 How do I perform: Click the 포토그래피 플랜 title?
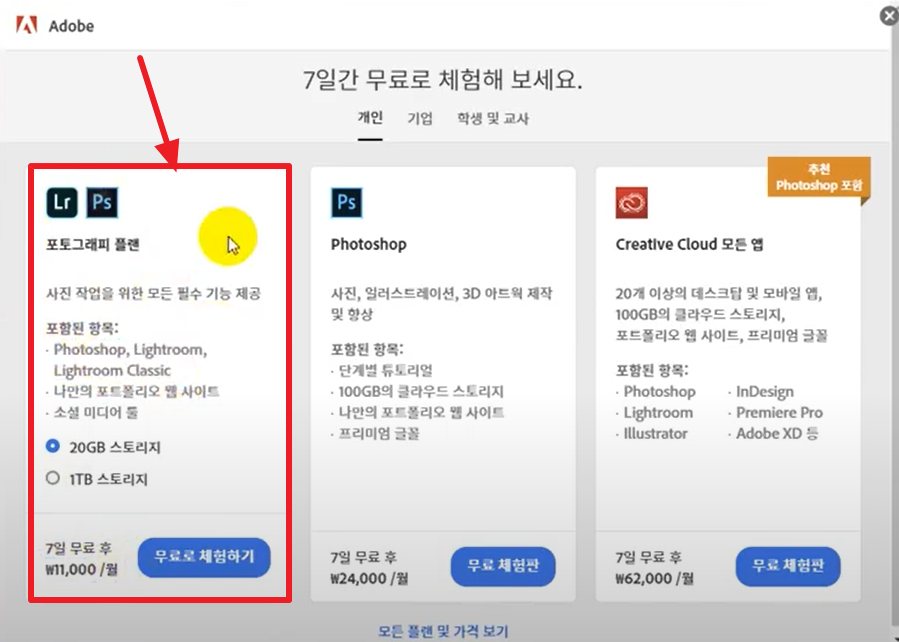[x=93, y=245]
